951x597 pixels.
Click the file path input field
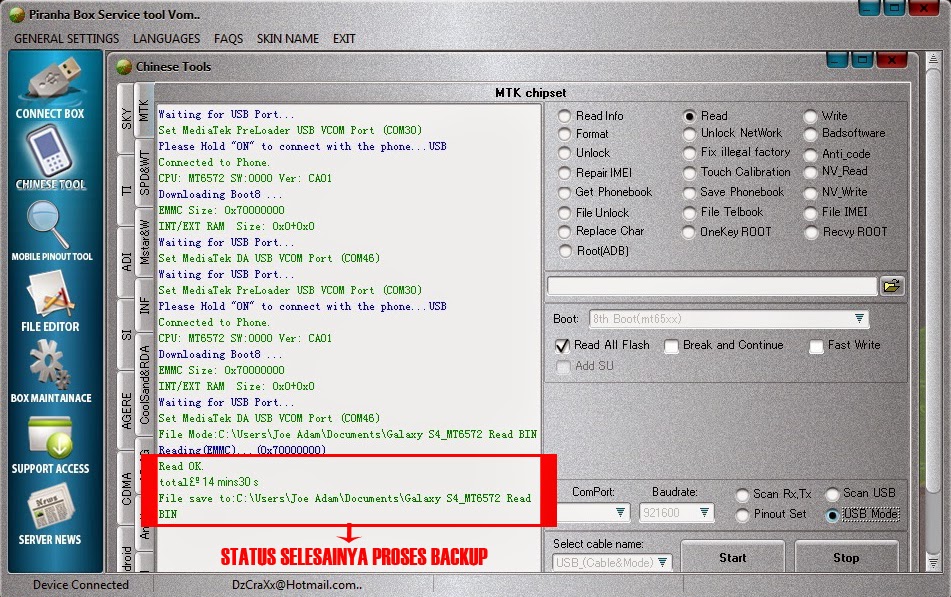pyautogui.click(x=712, y=286)
